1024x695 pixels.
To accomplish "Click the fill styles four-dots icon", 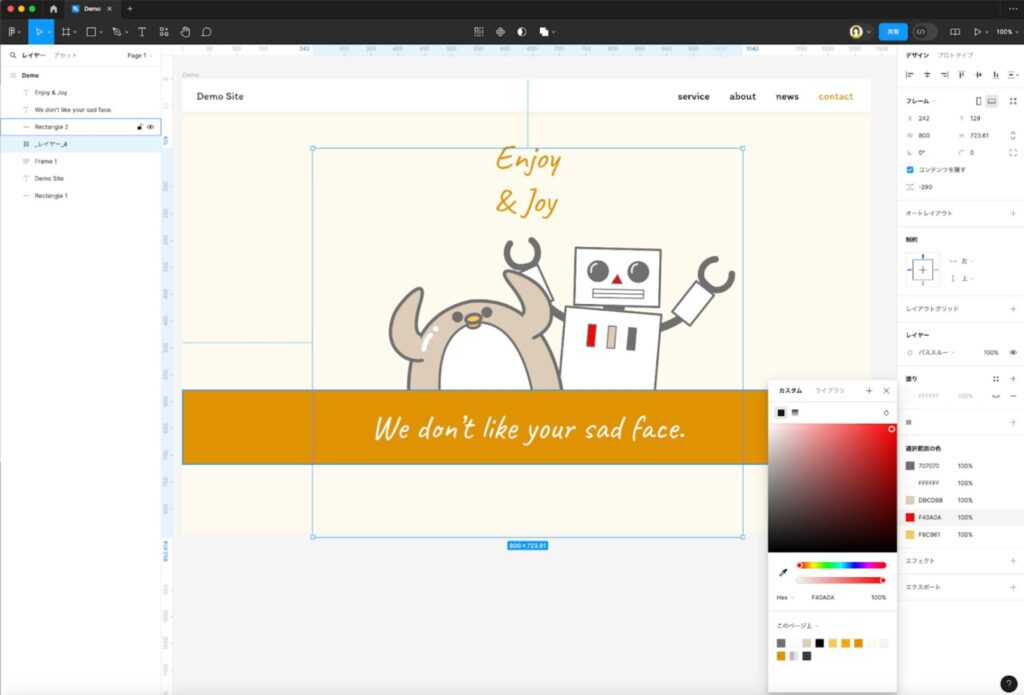I will pyautogui.click(x=996, y=379).
